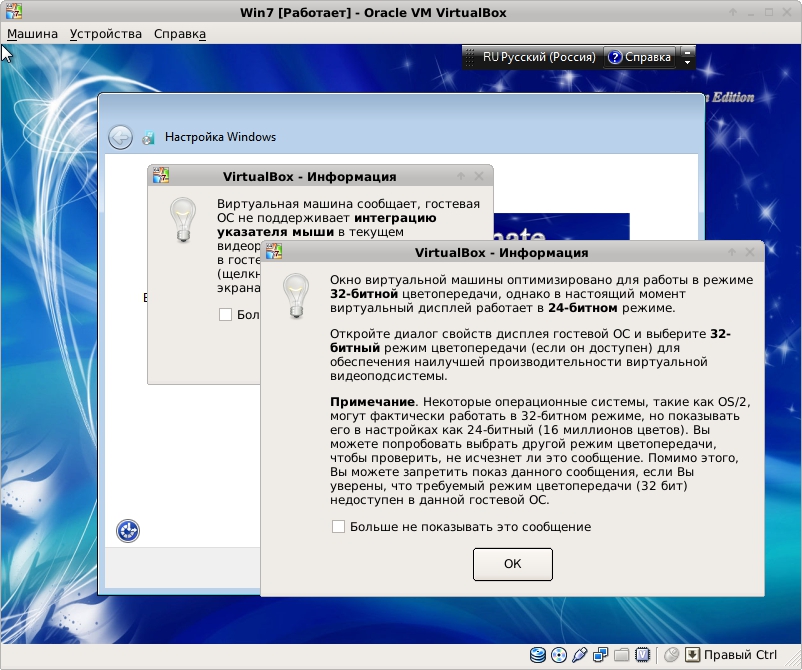Open the Машина menu
Screen dimensions: 802x670
pos(32,34)
